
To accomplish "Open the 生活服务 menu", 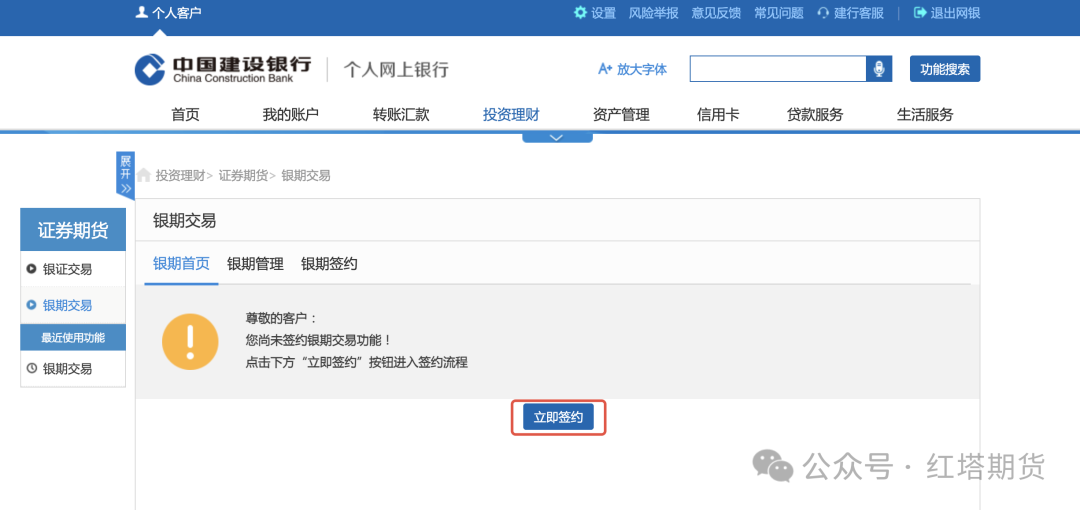I will pos(925,115).
